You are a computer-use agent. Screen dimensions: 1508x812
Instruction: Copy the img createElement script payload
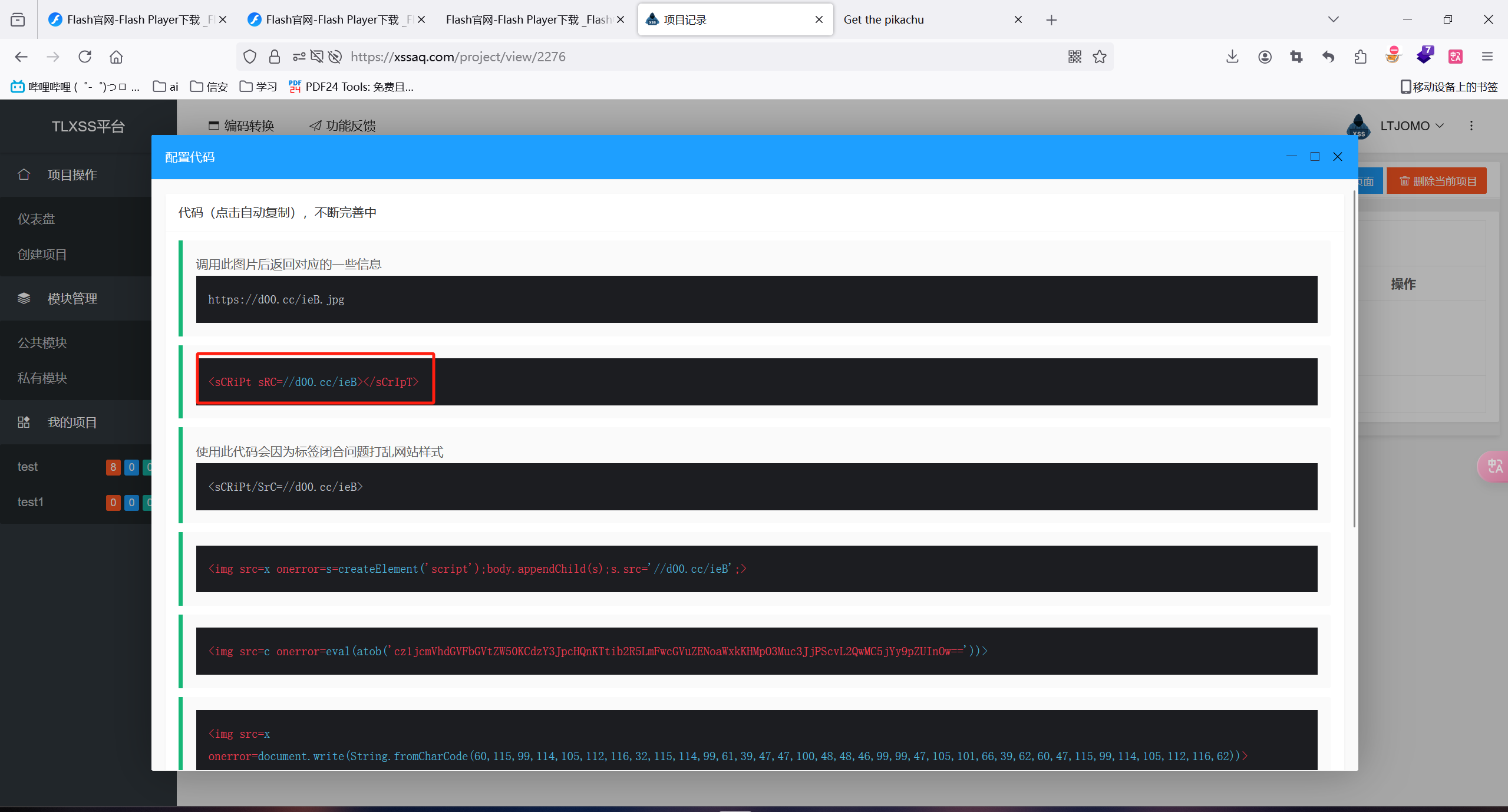[x=757, y=569]
